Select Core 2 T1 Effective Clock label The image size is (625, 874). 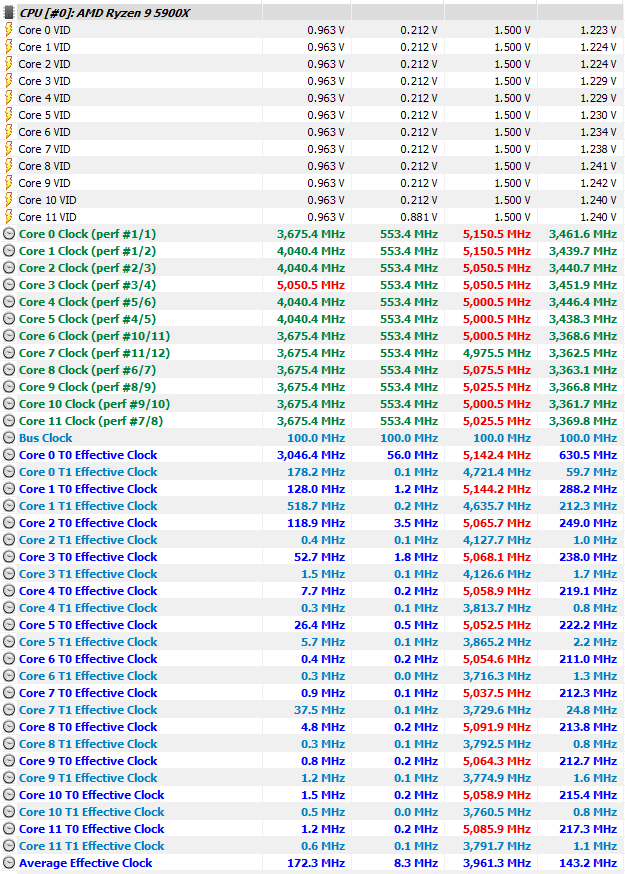coord(88,540)
